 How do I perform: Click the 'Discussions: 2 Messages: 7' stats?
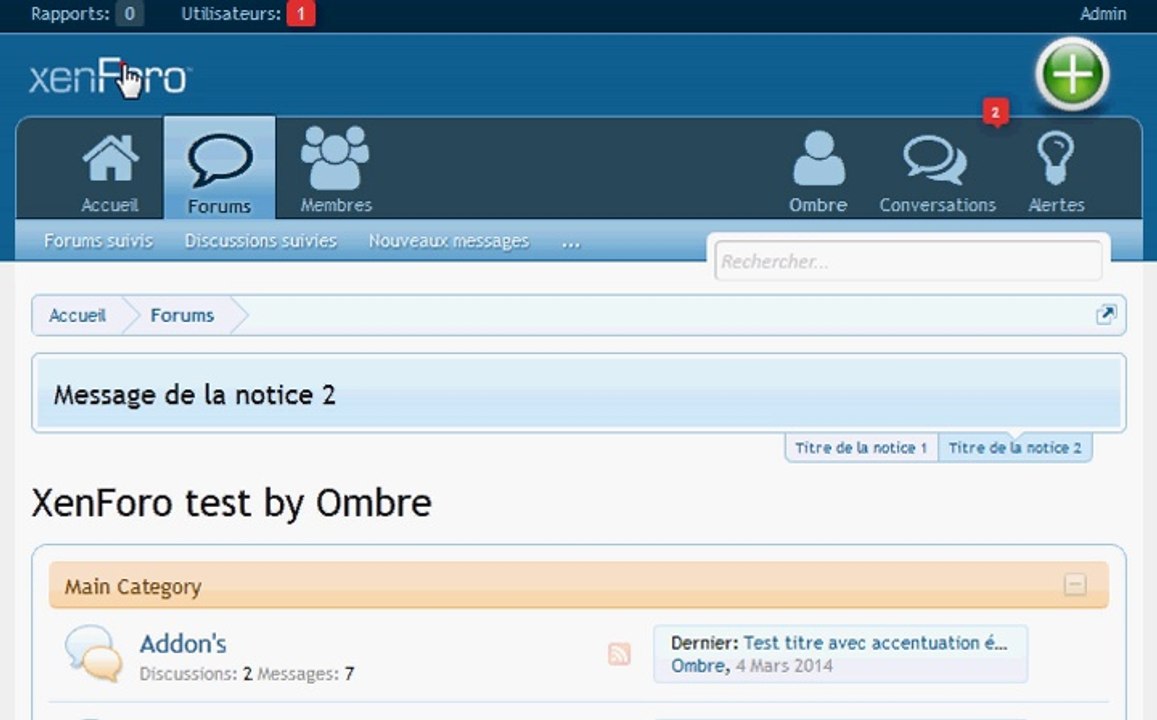(246, 674)
